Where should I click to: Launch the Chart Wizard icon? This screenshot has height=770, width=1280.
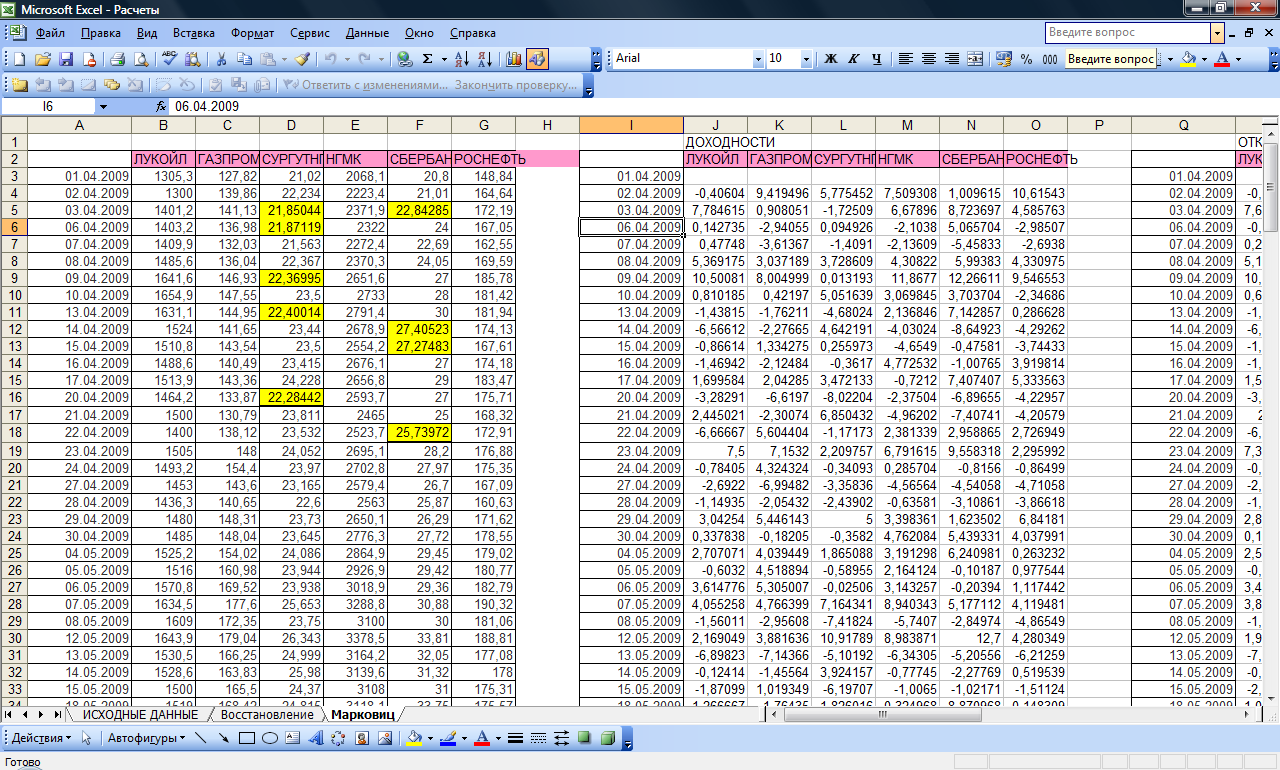(x=513, y=59)
